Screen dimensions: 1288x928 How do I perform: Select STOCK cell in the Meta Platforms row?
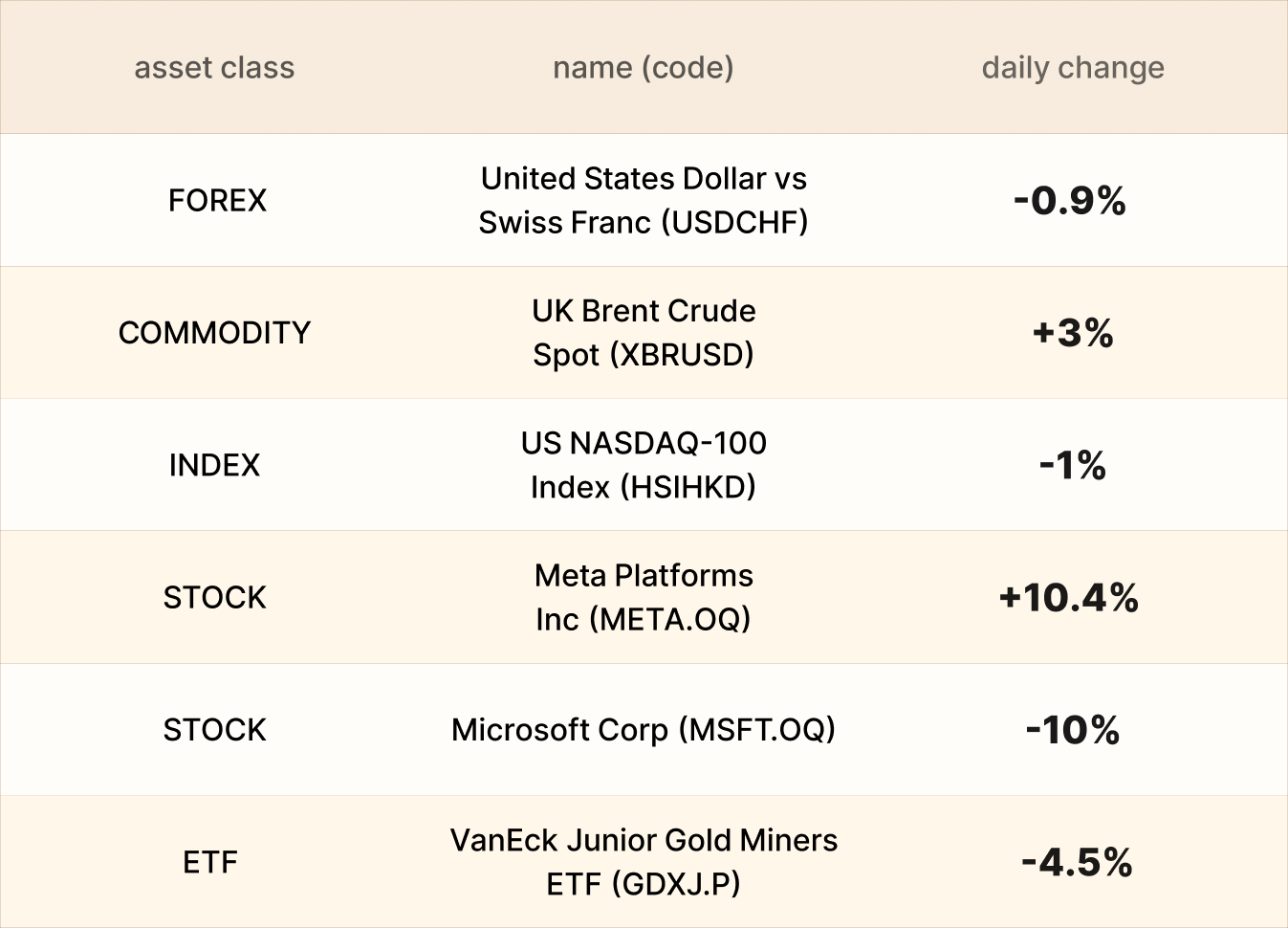click(214, 598)
